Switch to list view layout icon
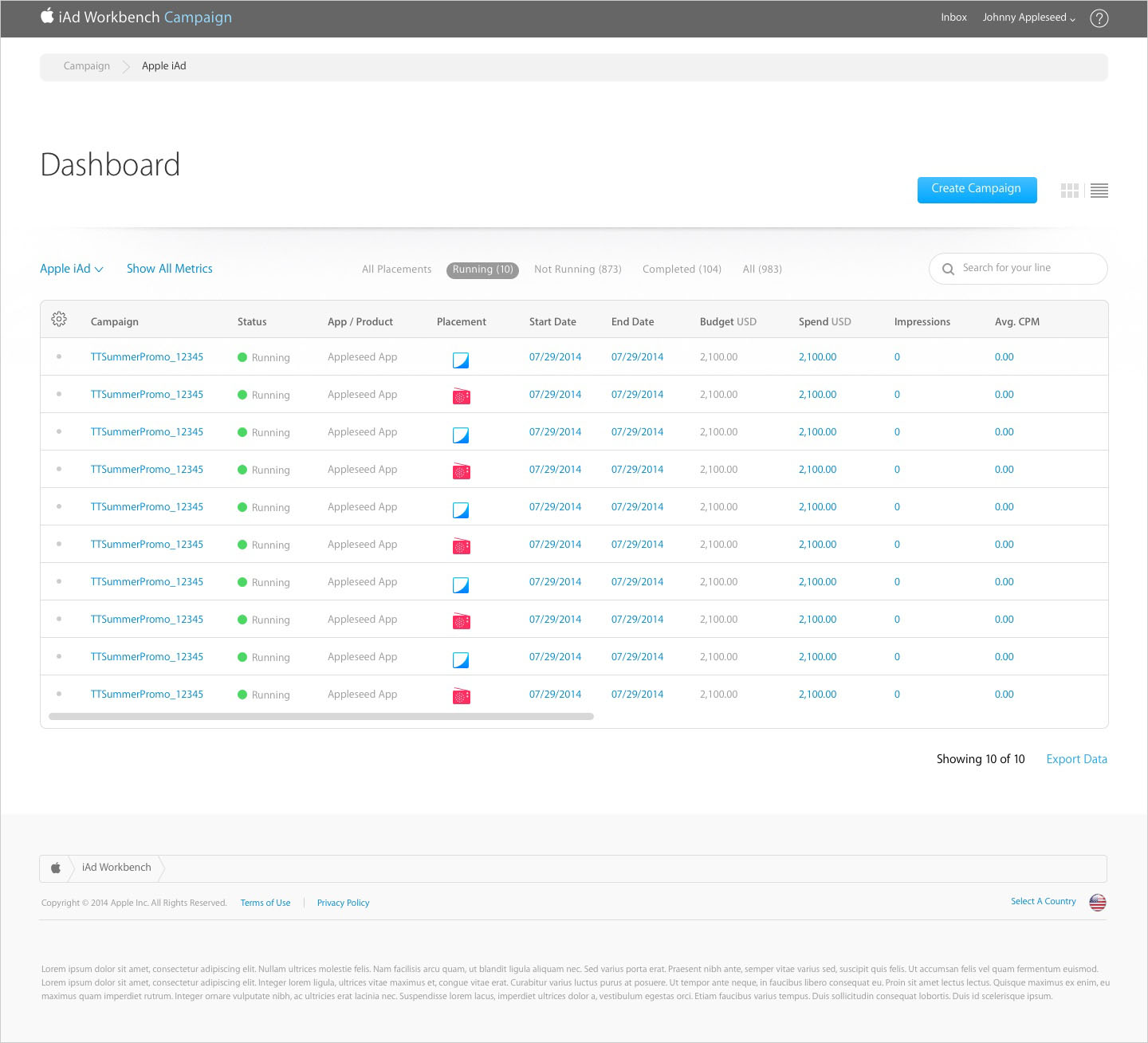The width and height of the screenshot is (1148, 1043). (x=1099, y=191)
